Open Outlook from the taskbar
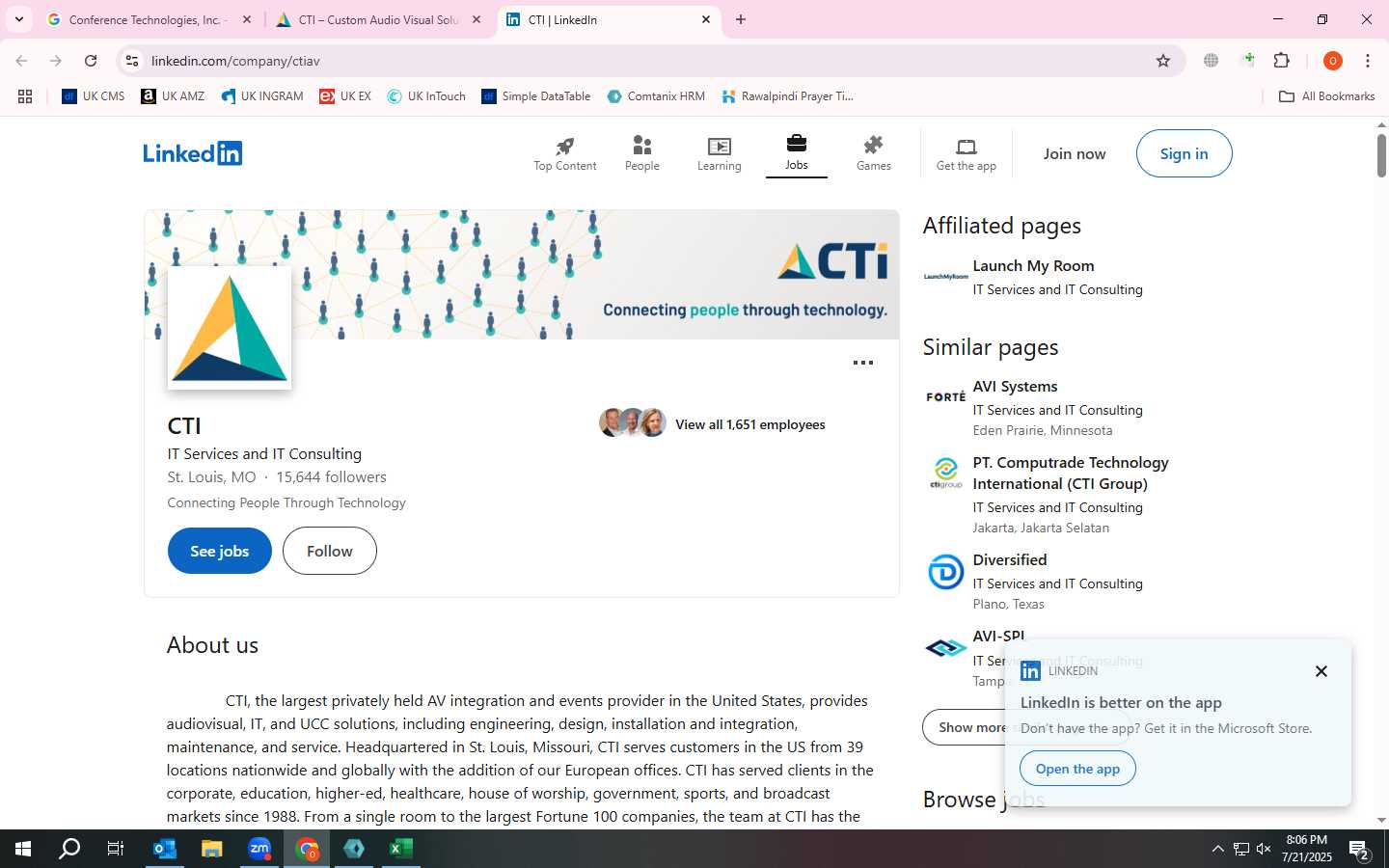The image size is (1389, 868). [x=165, y=849]
